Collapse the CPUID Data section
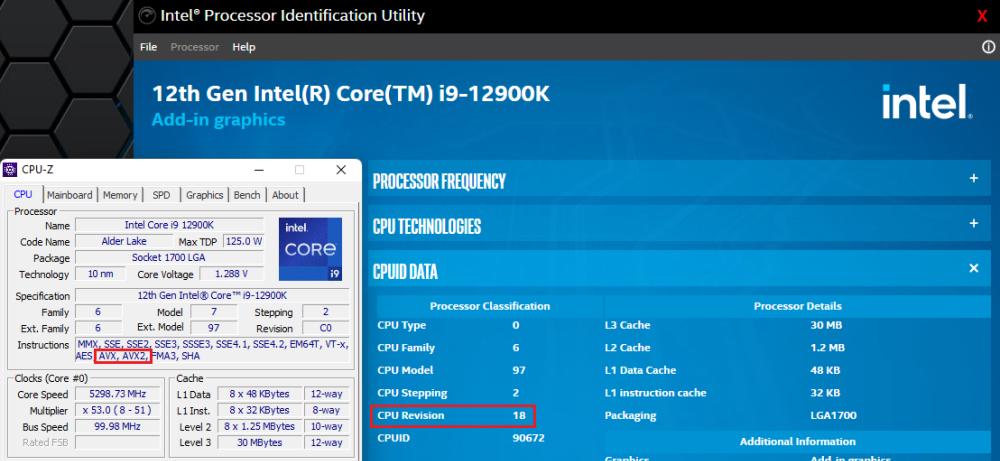 point(973,268)
